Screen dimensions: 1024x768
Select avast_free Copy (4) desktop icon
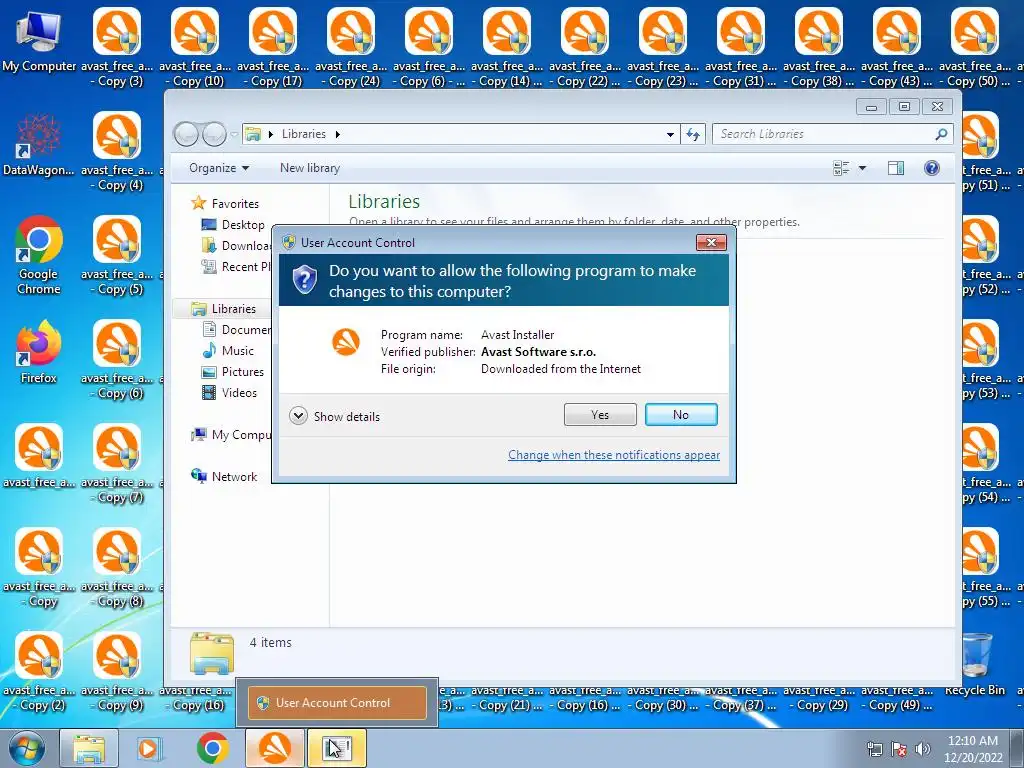[117, 151]
